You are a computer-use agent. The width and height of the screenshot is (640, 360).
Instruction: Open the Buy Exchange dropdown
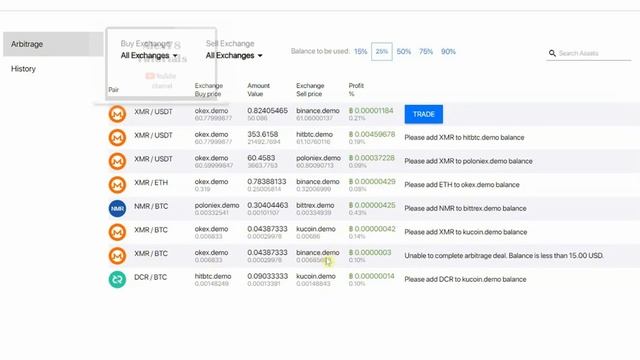tap(149, 56)
